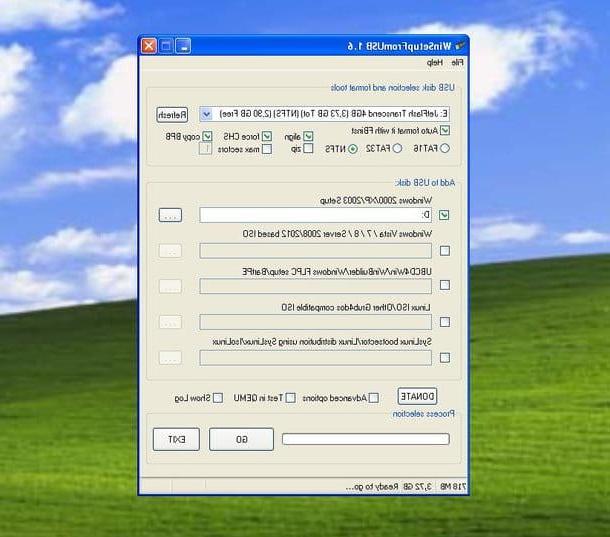Viewport: 610px width, 537px height.
Task: Click the process progress bar
Action: (x=366, y=439)
